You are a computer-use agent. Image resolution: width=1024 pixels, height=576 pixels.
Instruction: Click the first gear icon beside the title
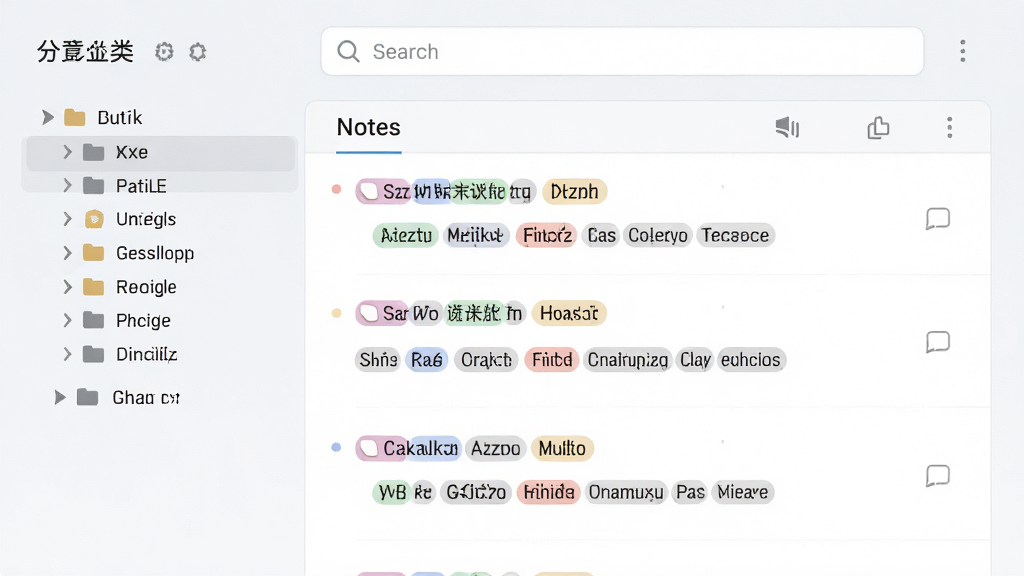pyautogui.click(x=164, y=52)
